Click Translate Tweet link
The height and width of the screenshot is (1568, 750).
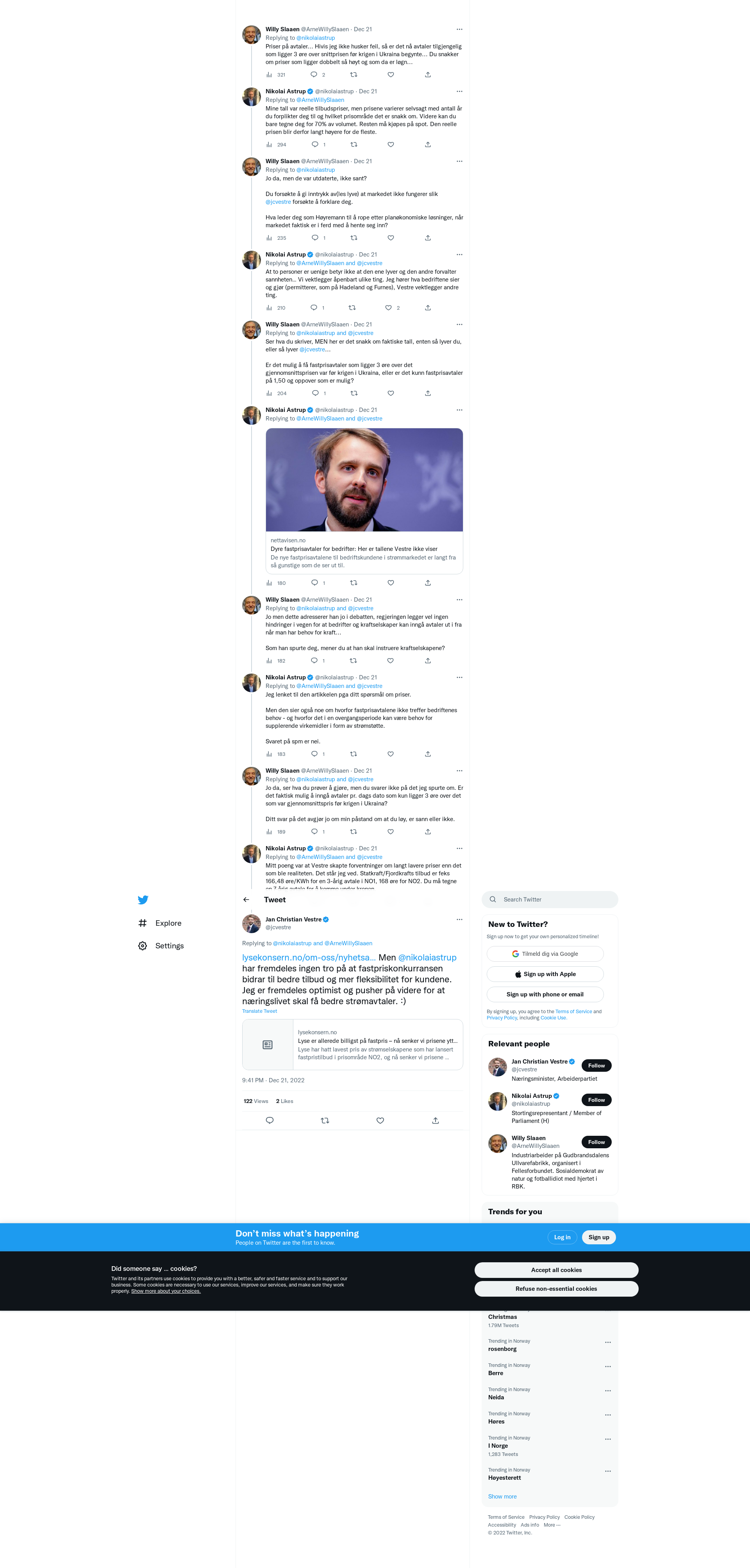coord(259,1011)
